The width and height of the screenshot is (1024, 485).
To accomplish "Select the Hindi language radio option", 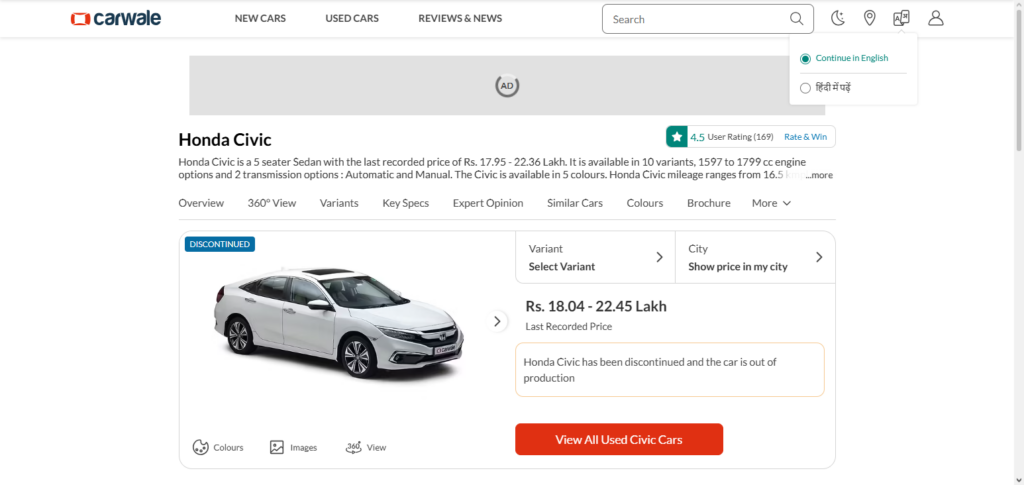I will coord(805,88).
